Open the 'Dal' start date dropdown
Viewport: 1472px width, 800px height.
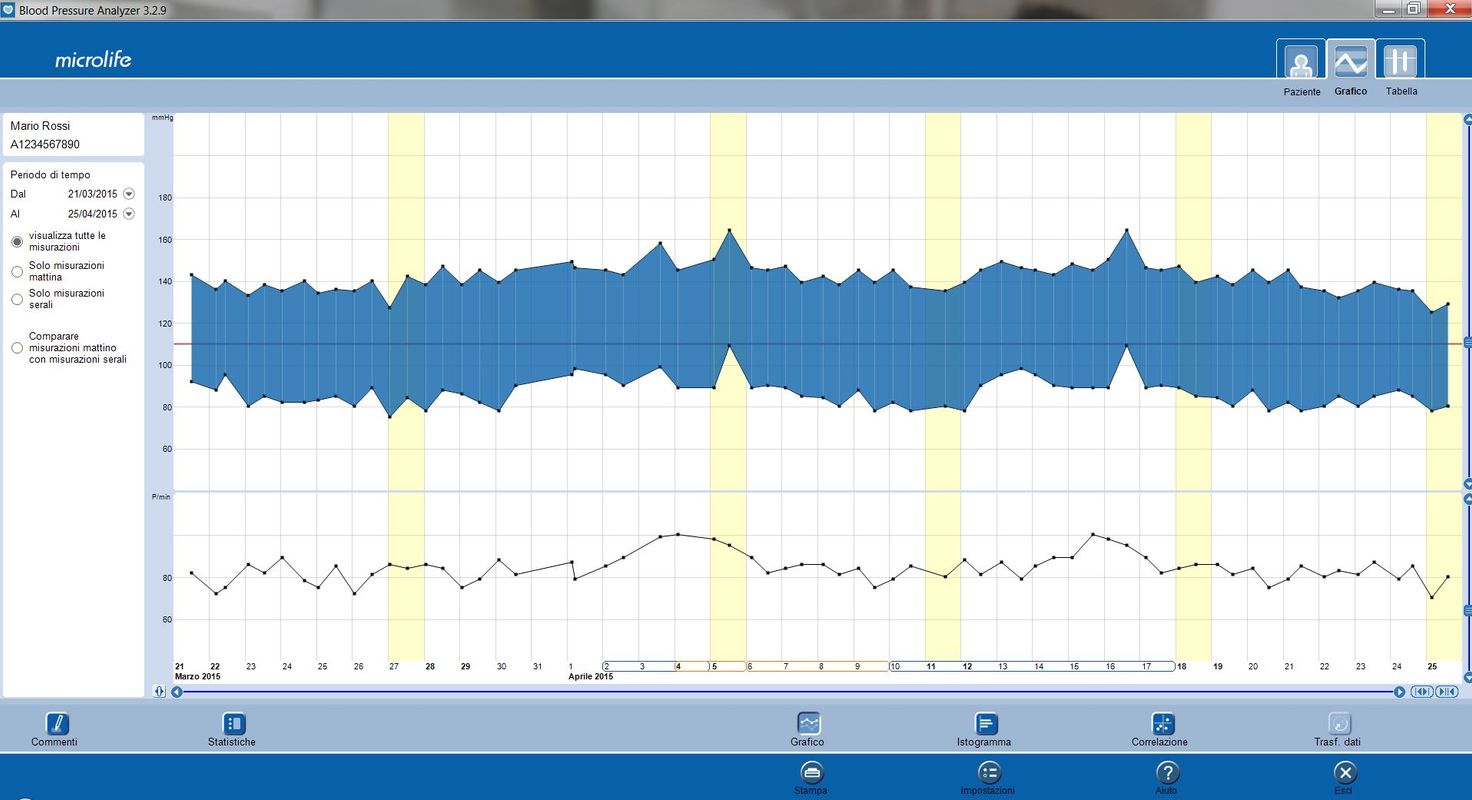128,194
